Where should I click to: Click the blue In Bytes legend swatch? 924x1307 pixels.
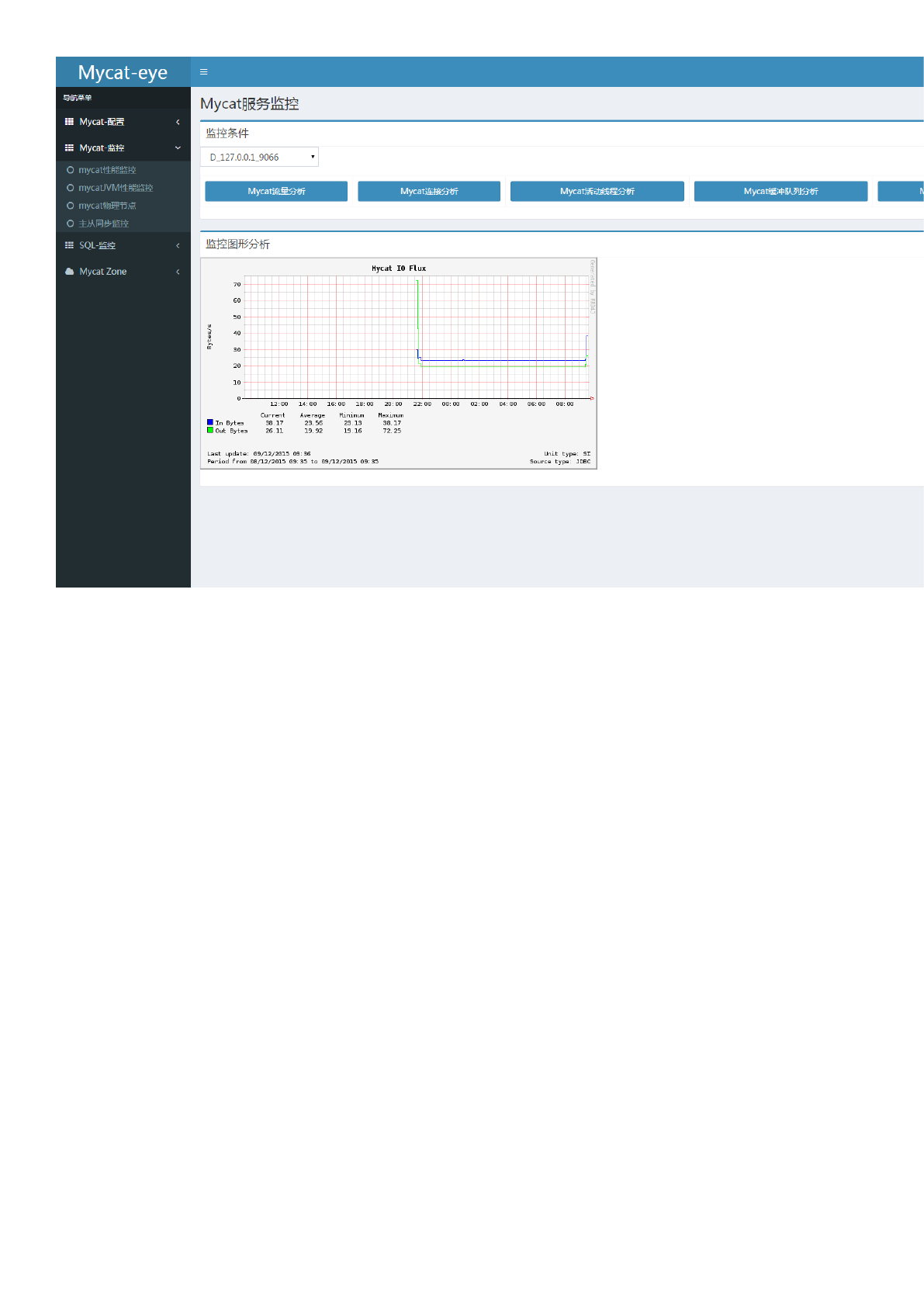click(210, 422)
